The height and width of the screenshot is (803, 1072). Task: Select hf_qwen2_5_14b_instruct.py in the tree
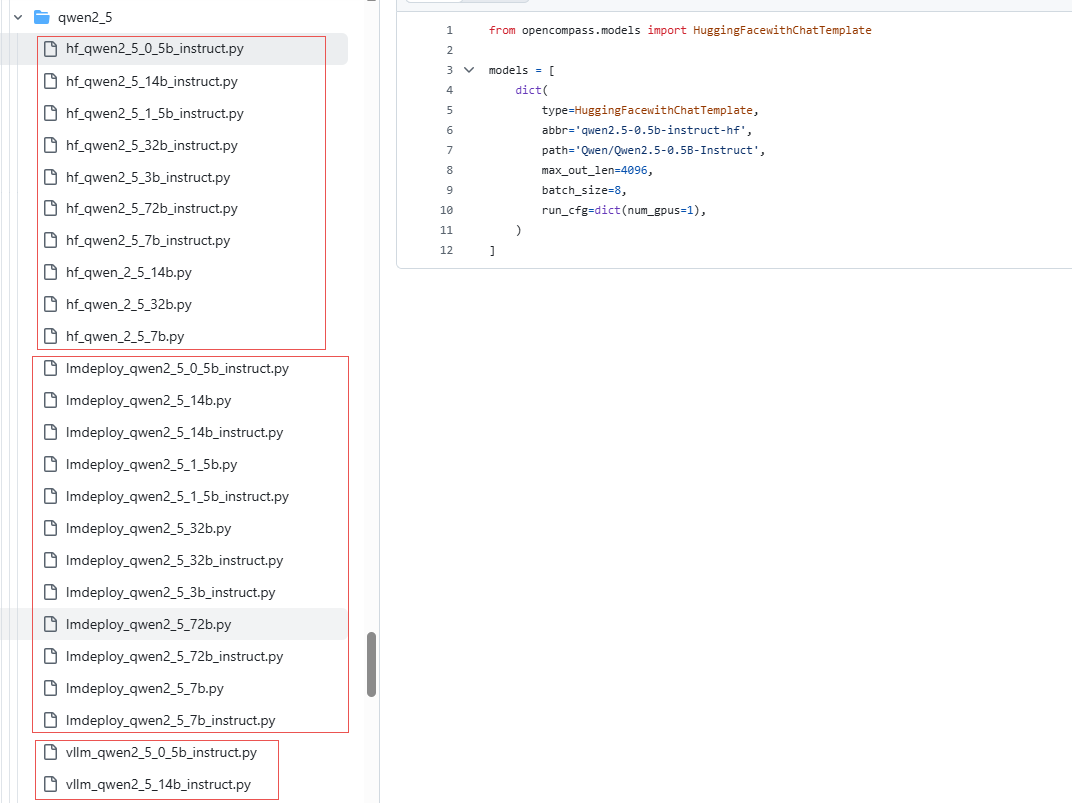click(152, 81)
